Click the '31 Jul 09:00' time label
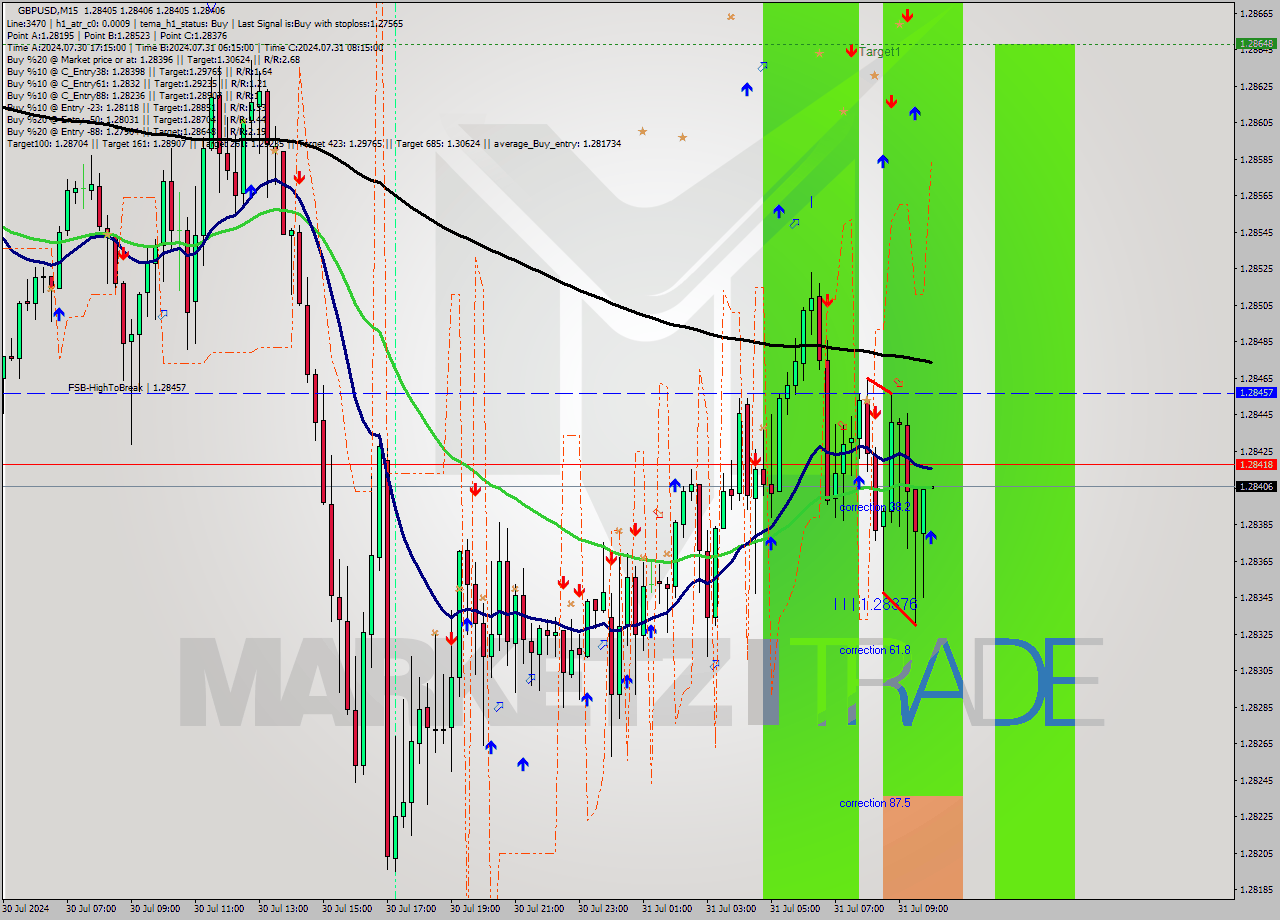Screen dimensions: 1280x920 coord(923,909)
